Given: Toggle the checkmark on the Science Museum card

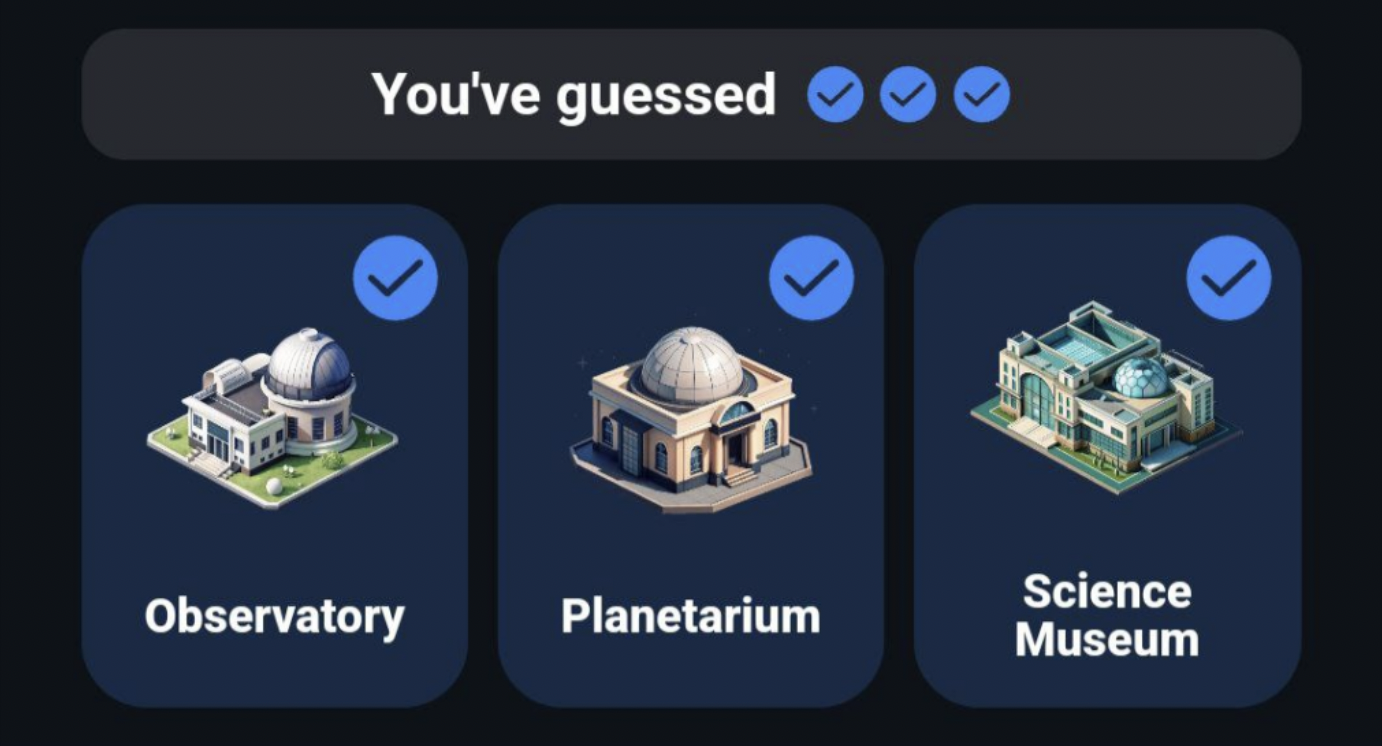Looking at the screenshot, I should click(1228, 278).
